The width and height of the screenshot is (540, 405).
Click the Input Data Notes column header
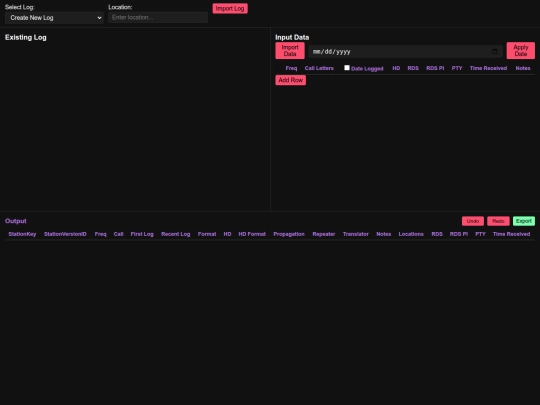(x=522, y=68)
